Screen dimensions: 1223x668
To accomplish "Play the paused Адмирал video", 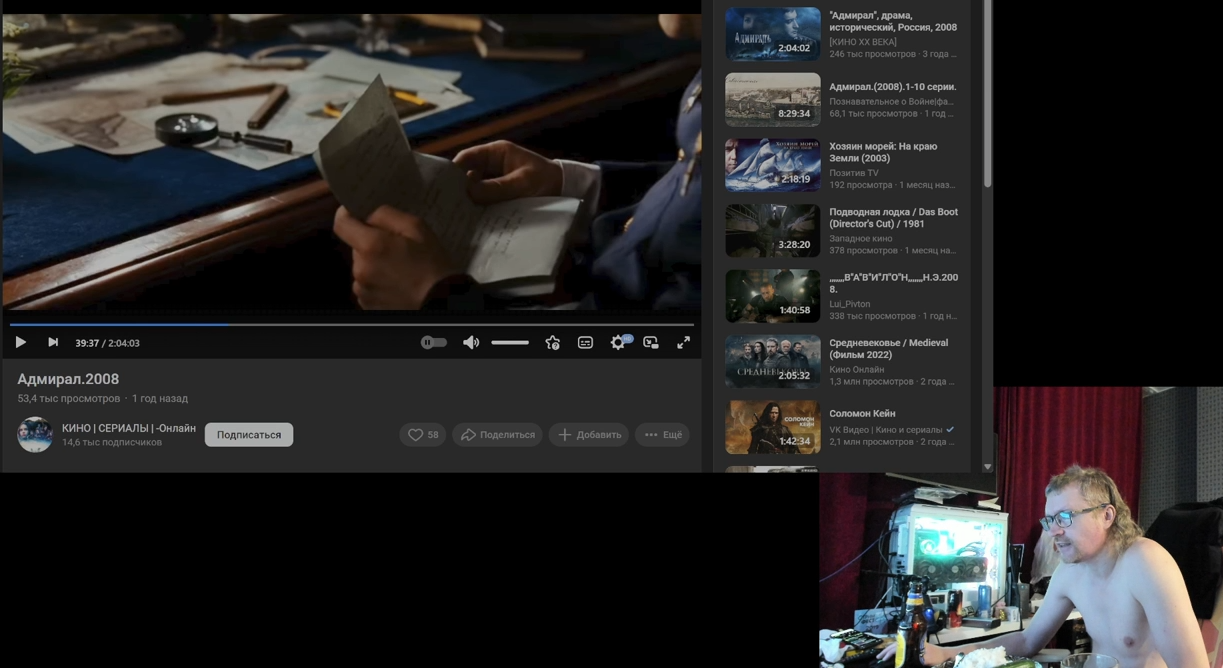I will coord(20,342).
